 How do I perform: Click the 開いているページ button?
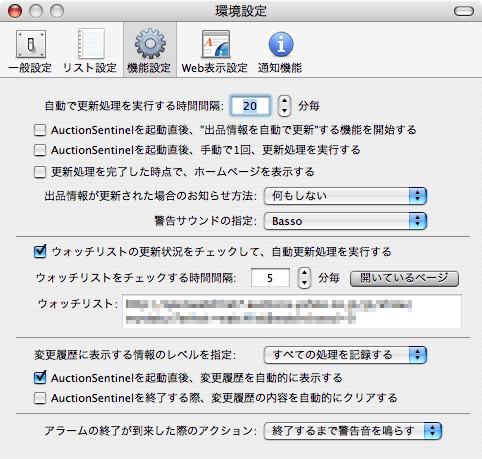point(404,278)
